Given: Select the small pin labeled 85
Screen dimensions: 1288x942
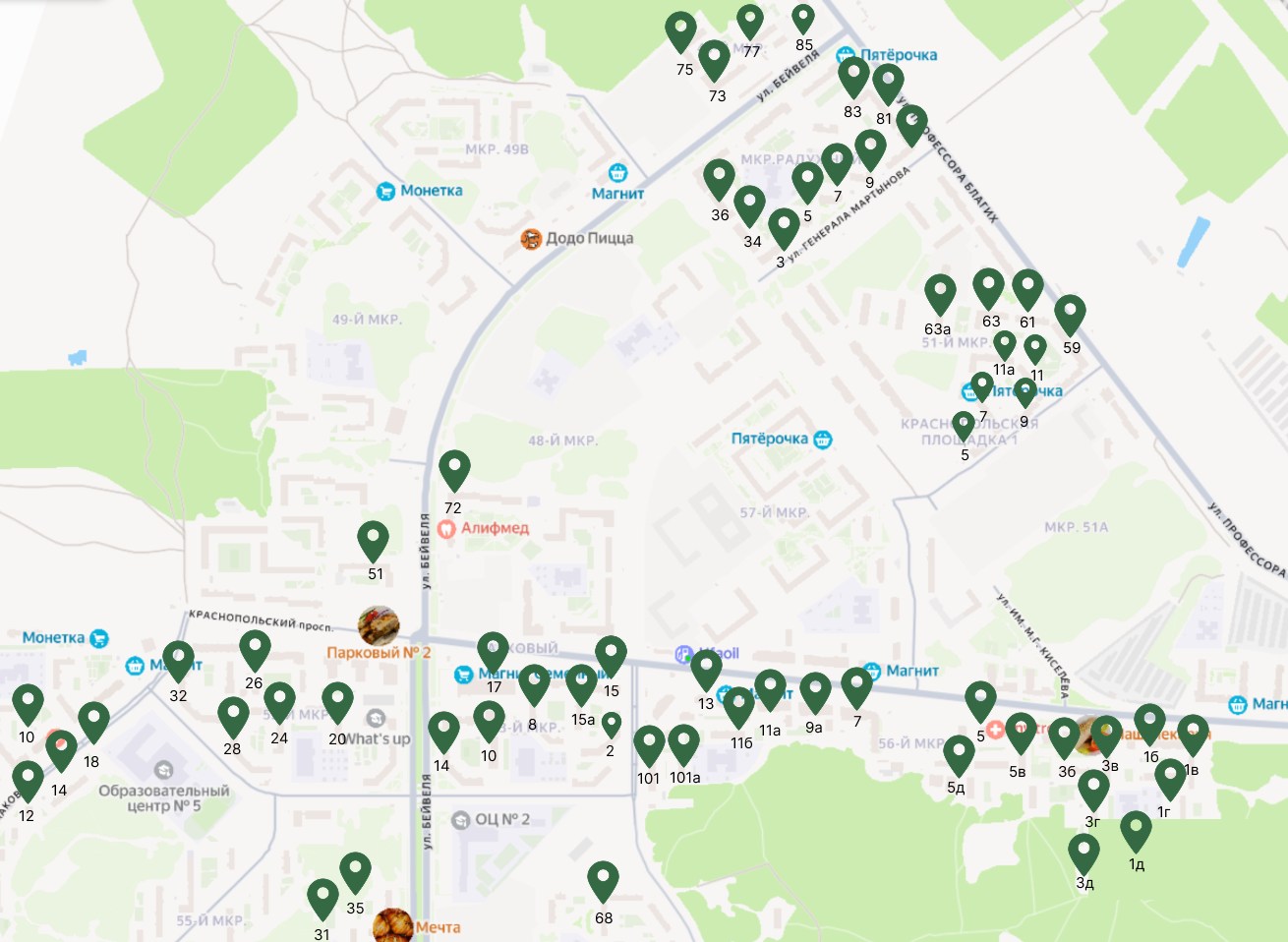Looking at the screenshot, I should (803, 20).
